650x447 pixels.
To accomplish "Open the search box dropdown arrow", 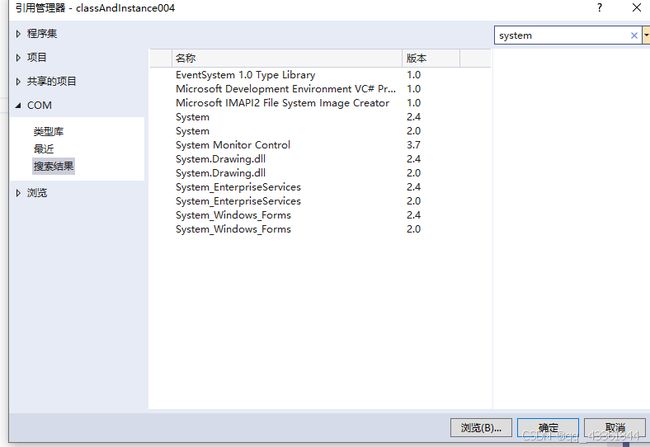I will pos(646,36).
